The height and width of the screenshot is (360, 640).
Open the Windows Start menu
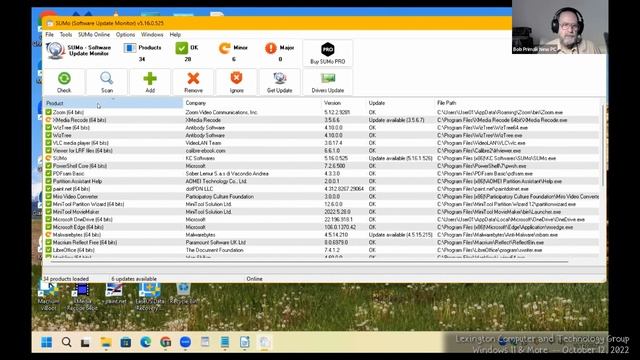click(47, 342)
